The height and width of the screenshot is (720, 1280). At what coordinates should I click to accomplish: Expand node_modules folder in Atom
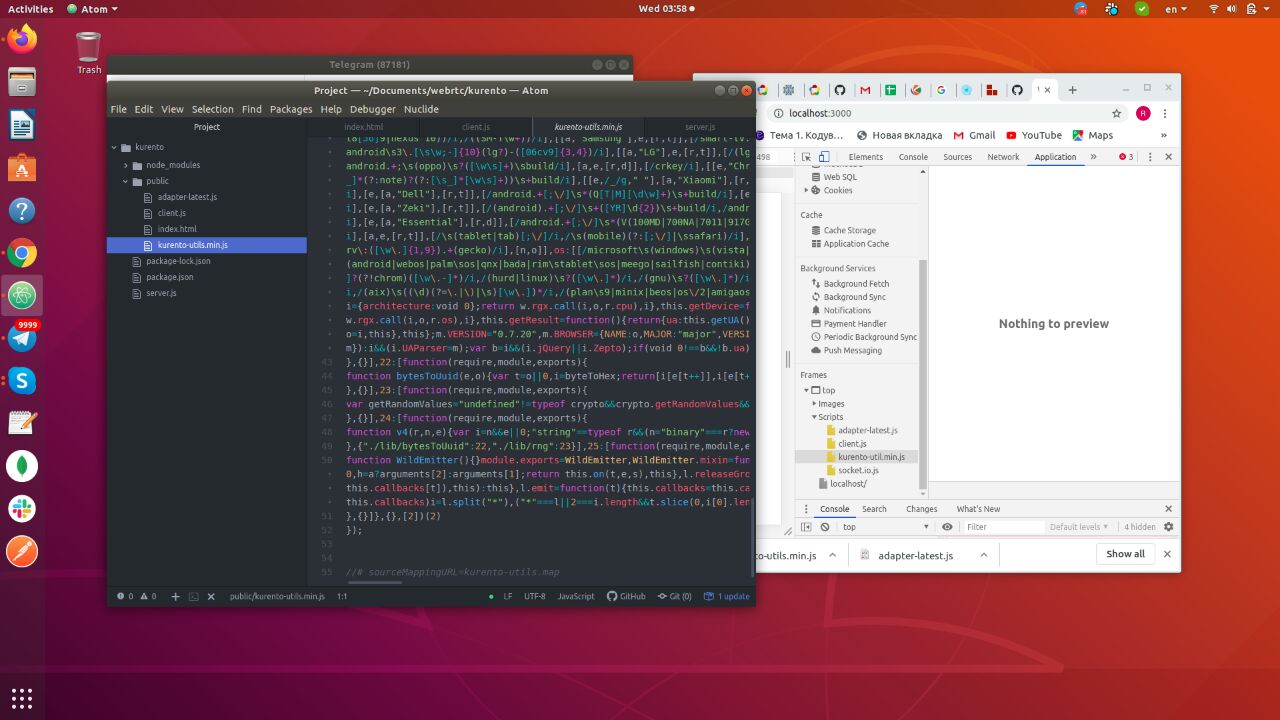[x=126, y=165]
